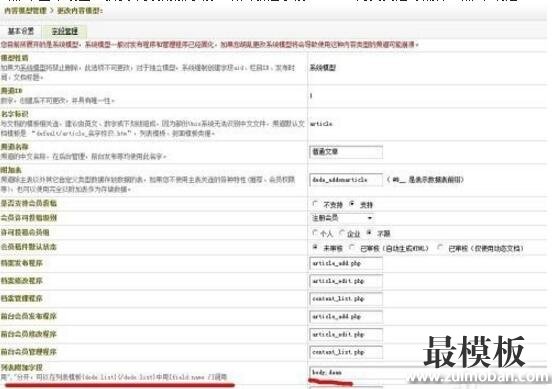Edit 档案发布程序 field article_add.php
Viewport: 557px width, 389px height.
pyautogui.click(x=346, y=263)
